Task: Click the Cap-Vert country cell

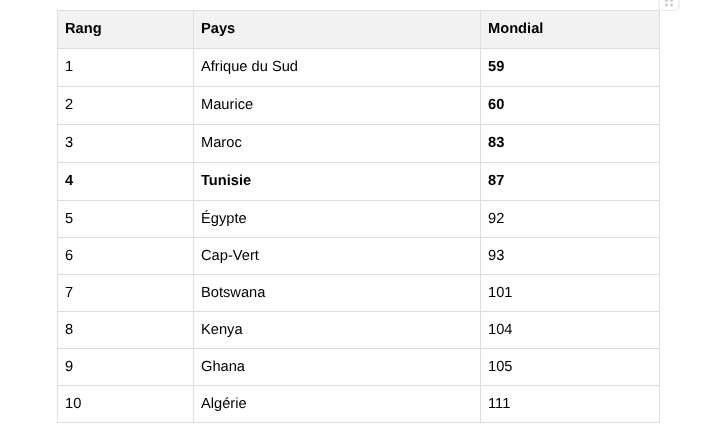Action: pyautogui.click(x=230, y=256)
